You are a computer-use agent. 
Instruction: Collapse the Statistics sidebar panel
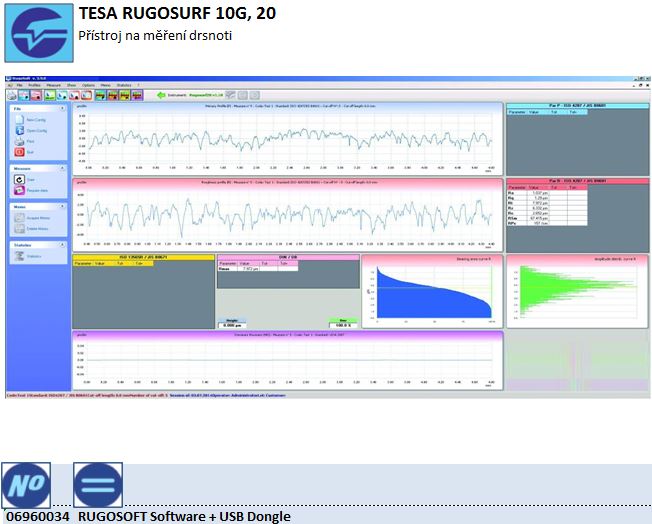(62, 245)
